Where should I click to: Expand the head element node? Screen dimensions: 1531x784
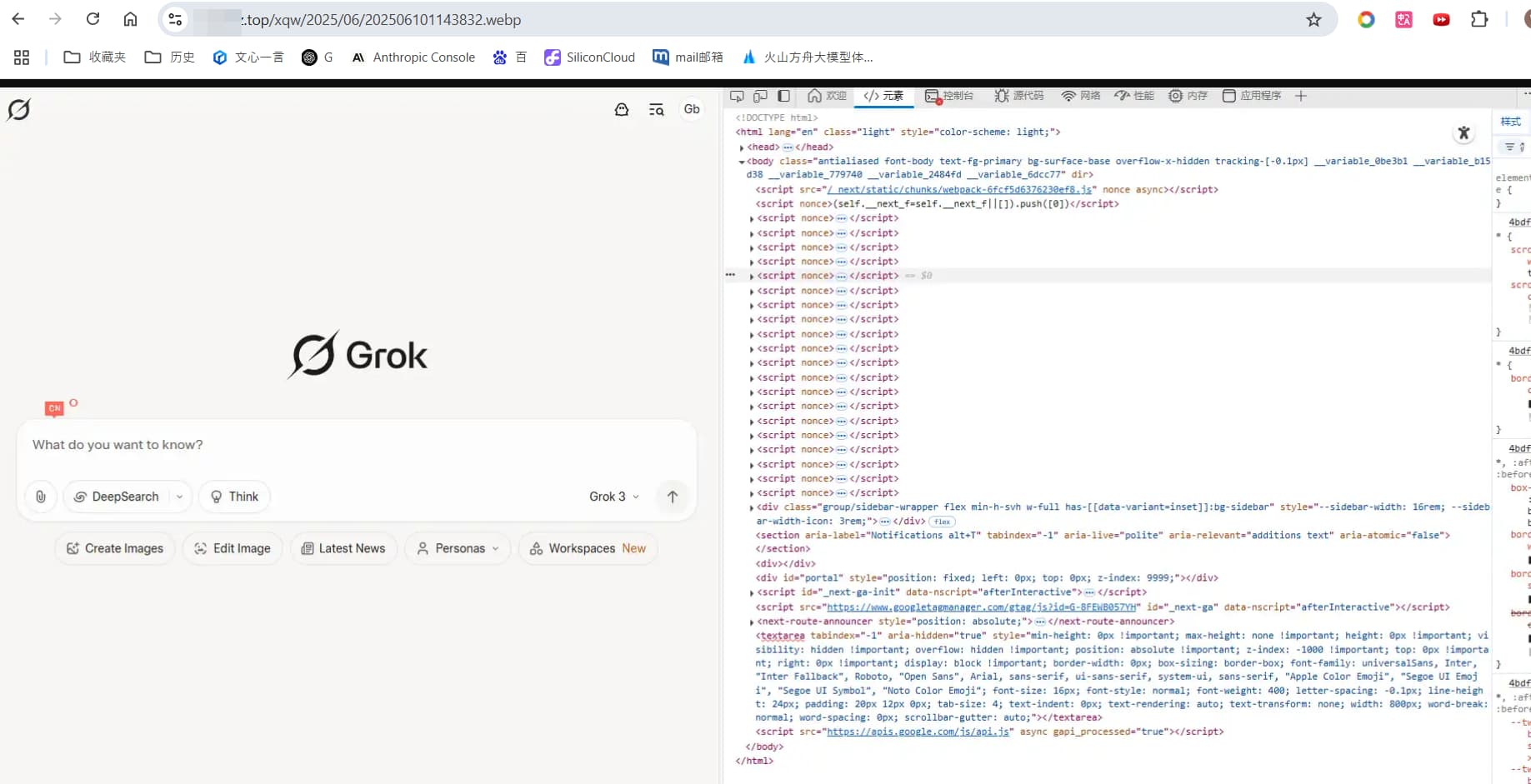point(742,147)
